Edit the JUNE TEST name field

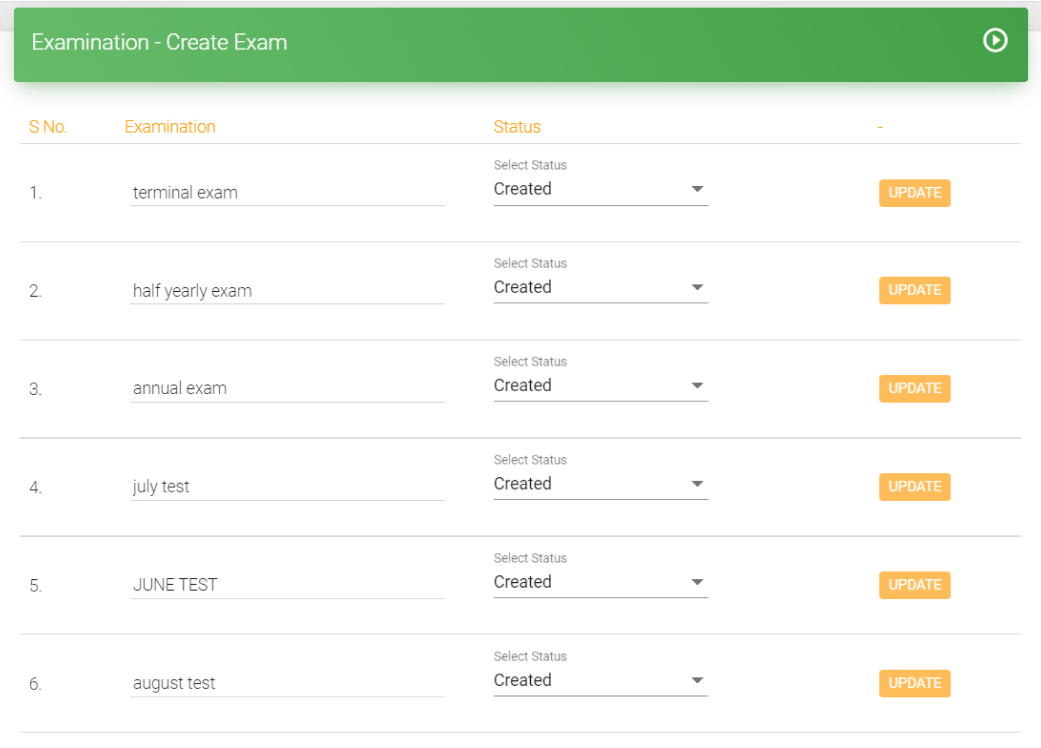coord(287,585)
